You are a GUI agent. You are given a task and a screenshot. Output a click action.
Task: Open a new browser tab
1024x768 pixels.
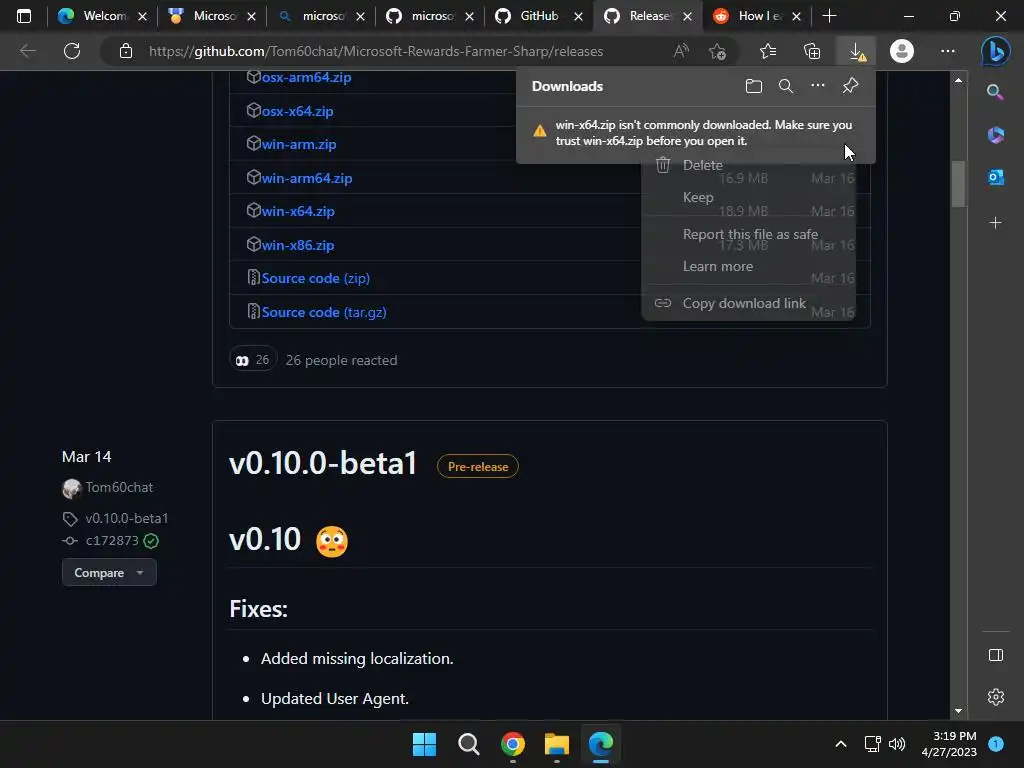[829, 16]
